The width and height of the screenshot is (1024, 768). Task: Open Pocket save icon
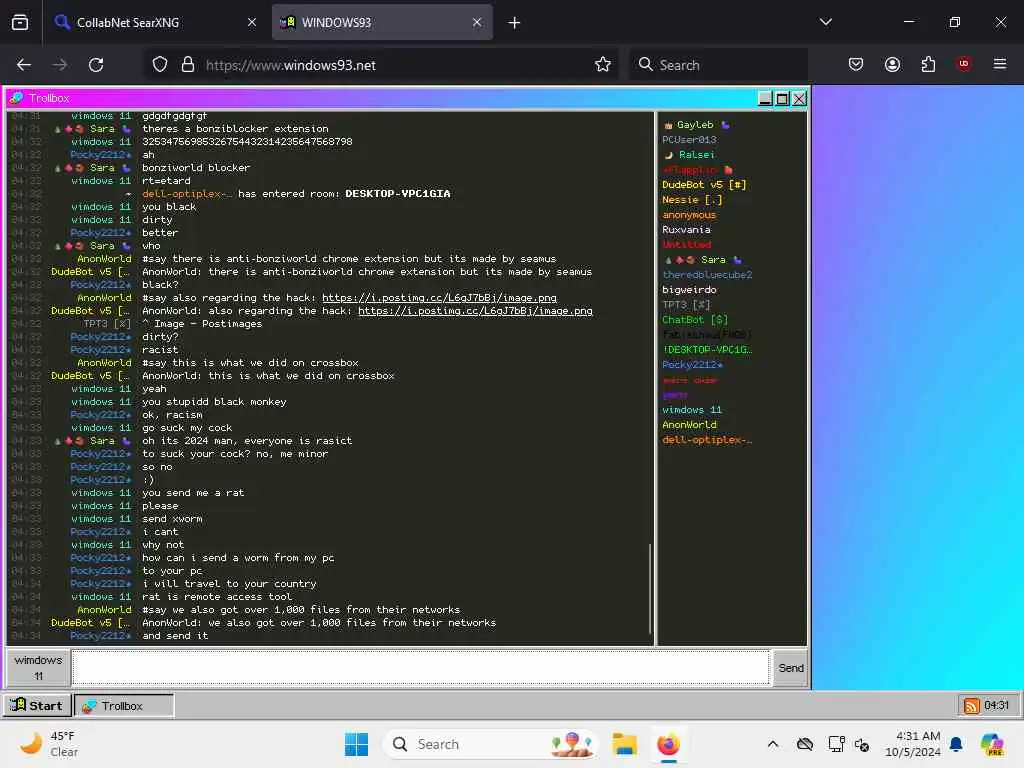point(856,65)
